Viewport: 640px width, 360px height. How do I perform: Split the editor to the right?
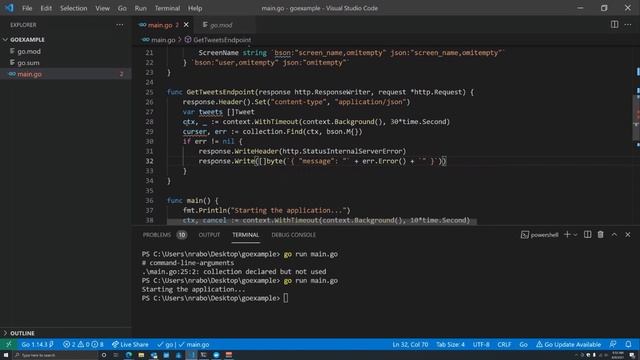pyautogui.click(x=614, y=24)
